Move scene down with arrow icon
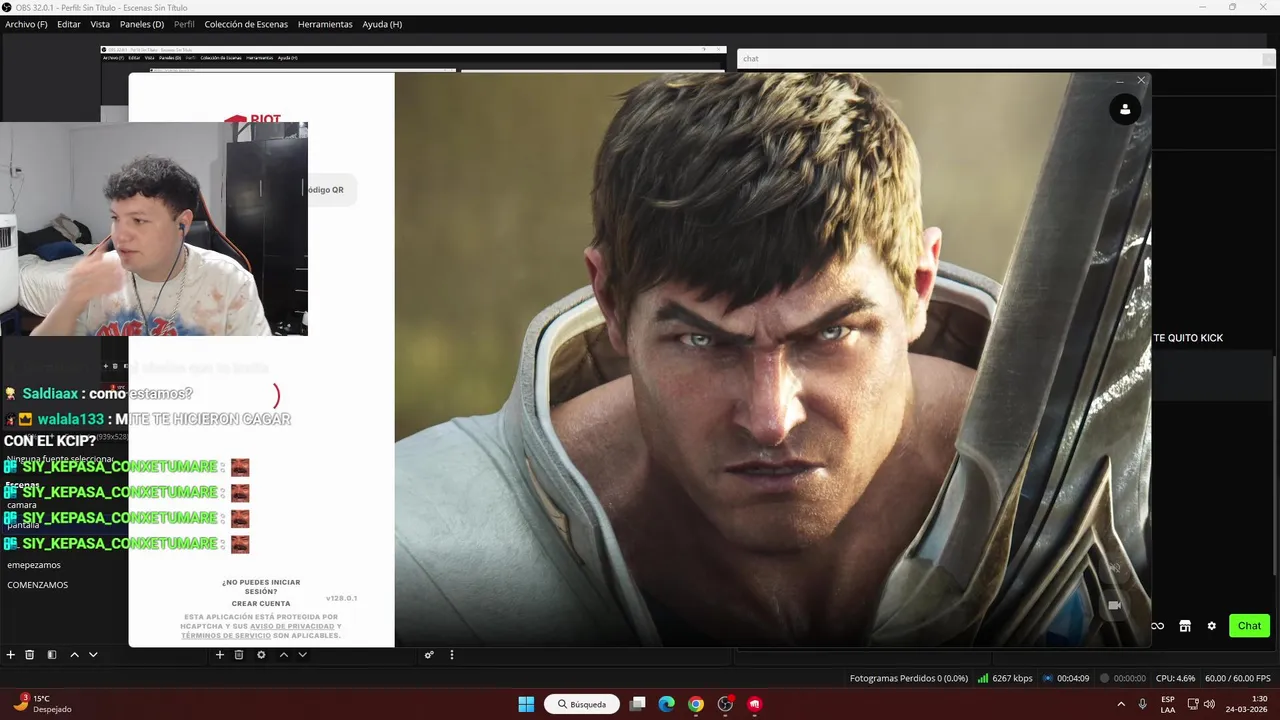The height and width of the screenshot is (720, 1280). 93,655
